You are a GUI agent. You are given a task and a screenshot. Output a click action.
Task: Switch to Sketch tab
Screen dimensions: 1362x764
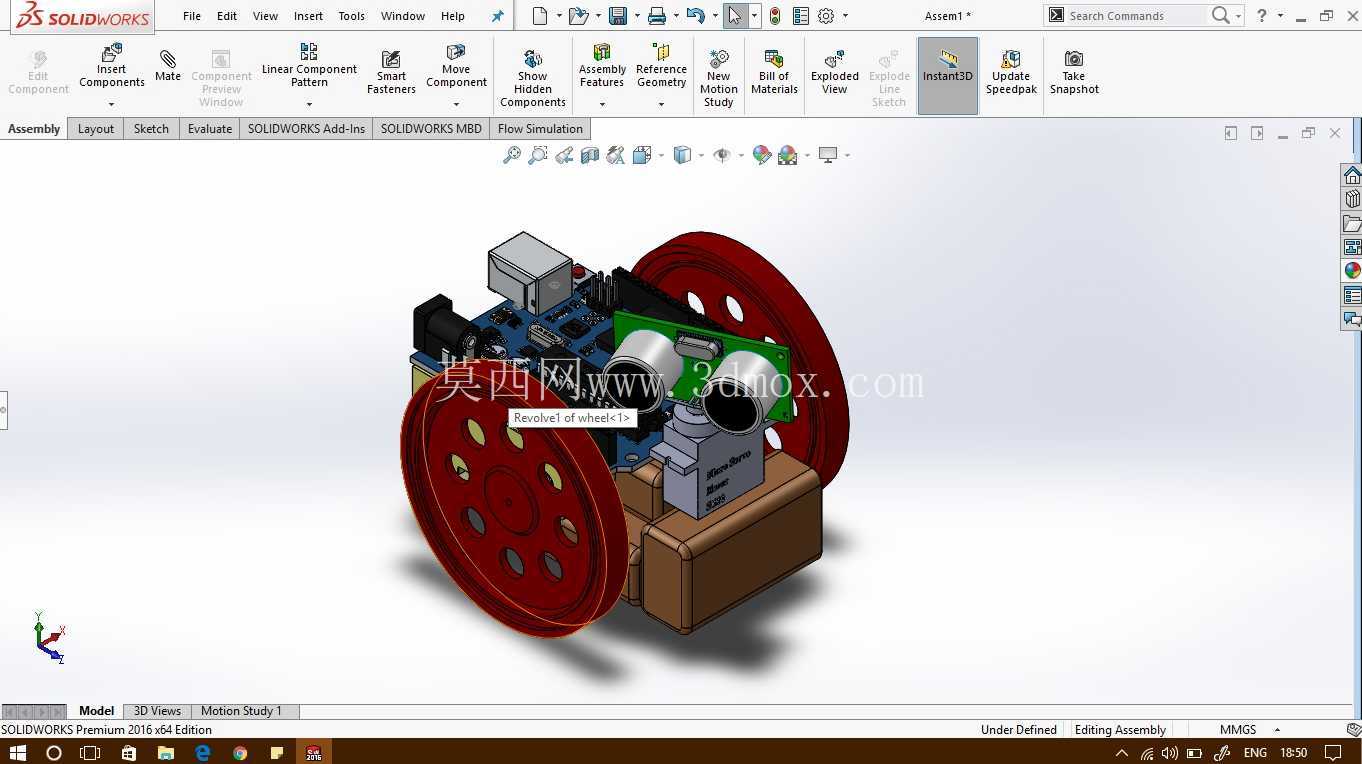coord(151,129)
